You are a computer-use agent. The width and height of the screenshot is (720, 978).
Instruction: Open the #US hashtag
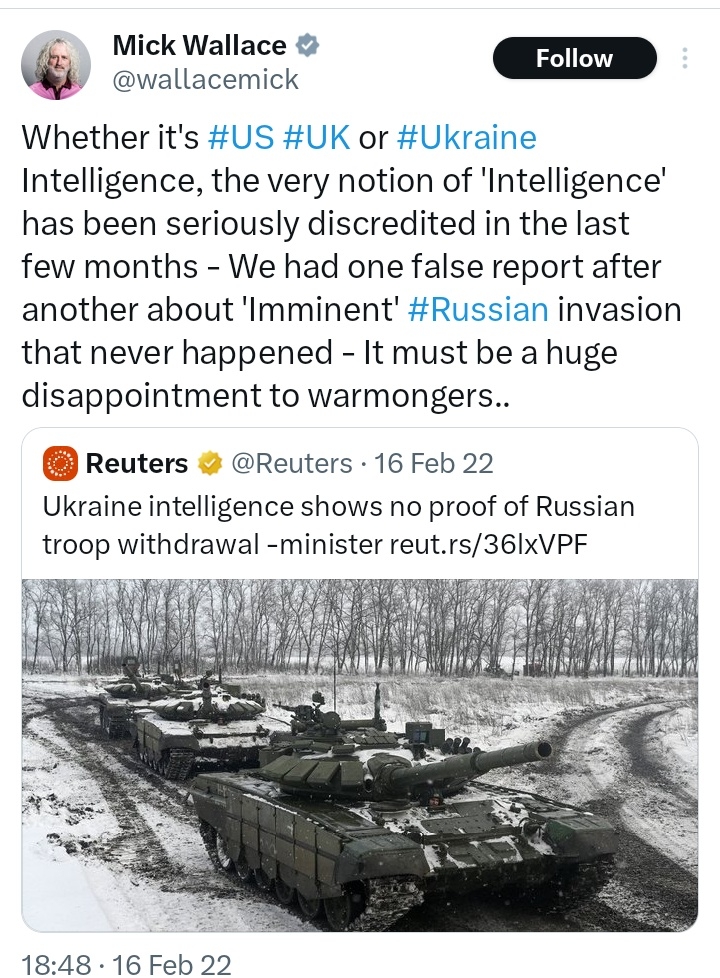241,137
